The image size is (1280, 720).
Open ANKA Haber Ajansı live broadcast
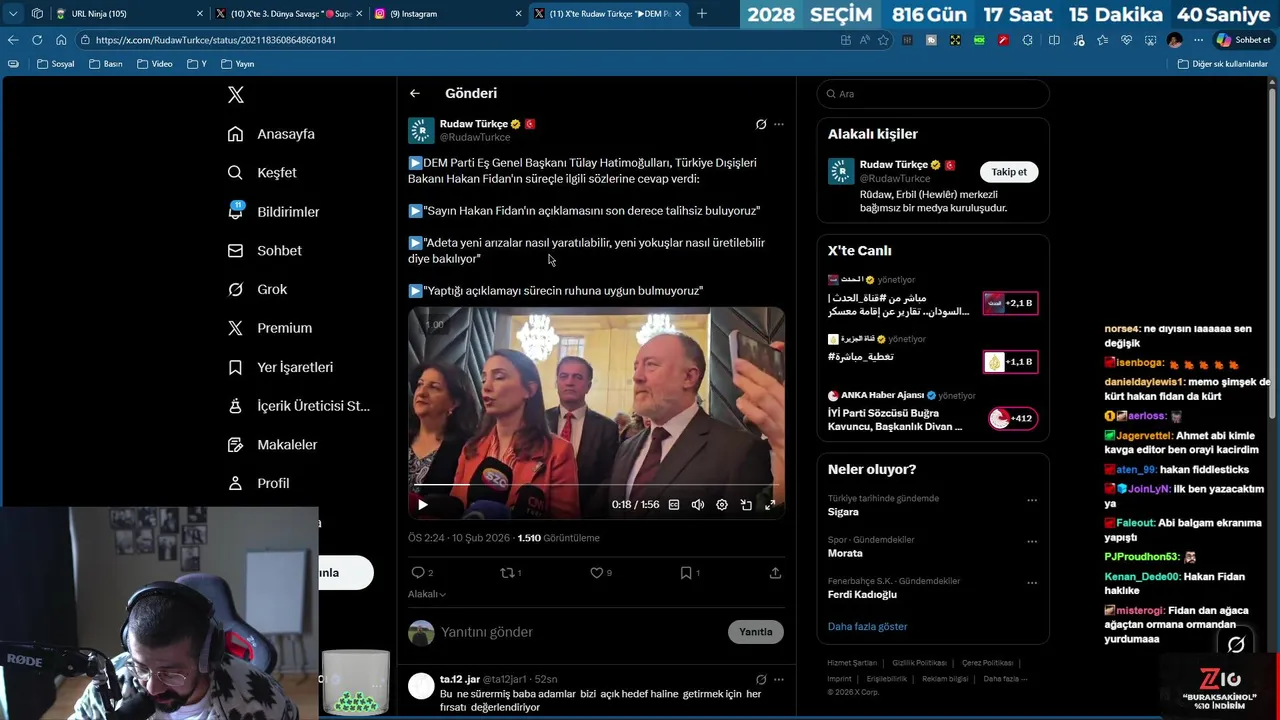[933, 411]
